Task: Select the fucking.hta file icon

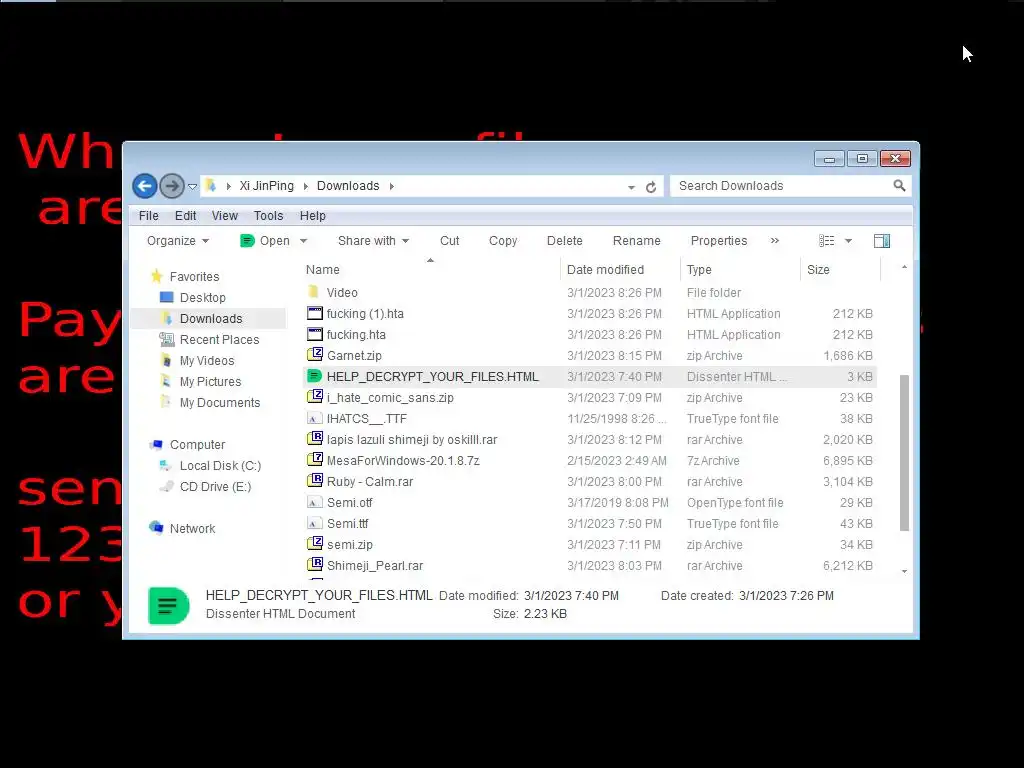Action: tap(315, 334)
